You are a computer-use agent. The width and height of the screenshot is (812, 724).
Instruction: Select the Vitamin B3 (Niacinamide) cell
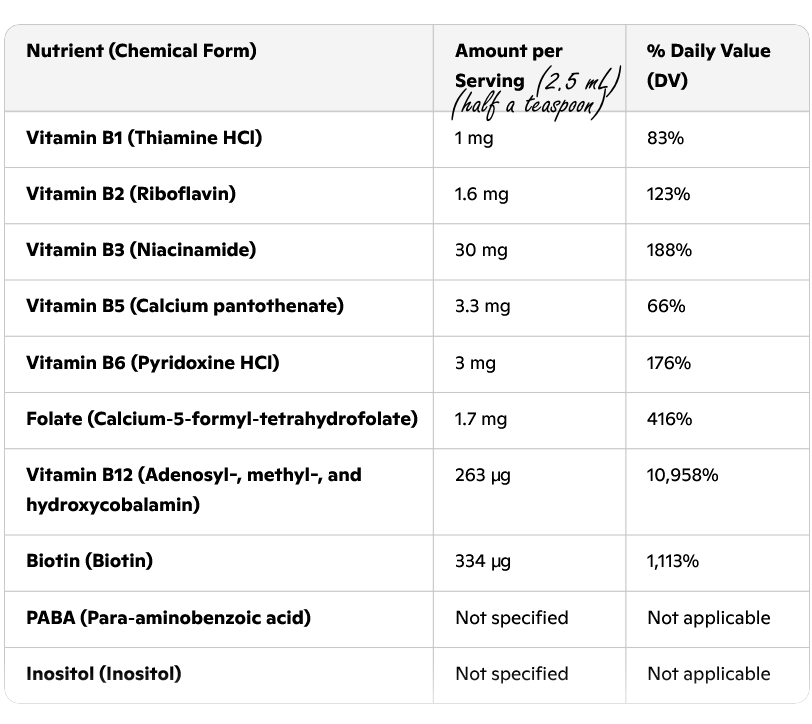point(141,250)
